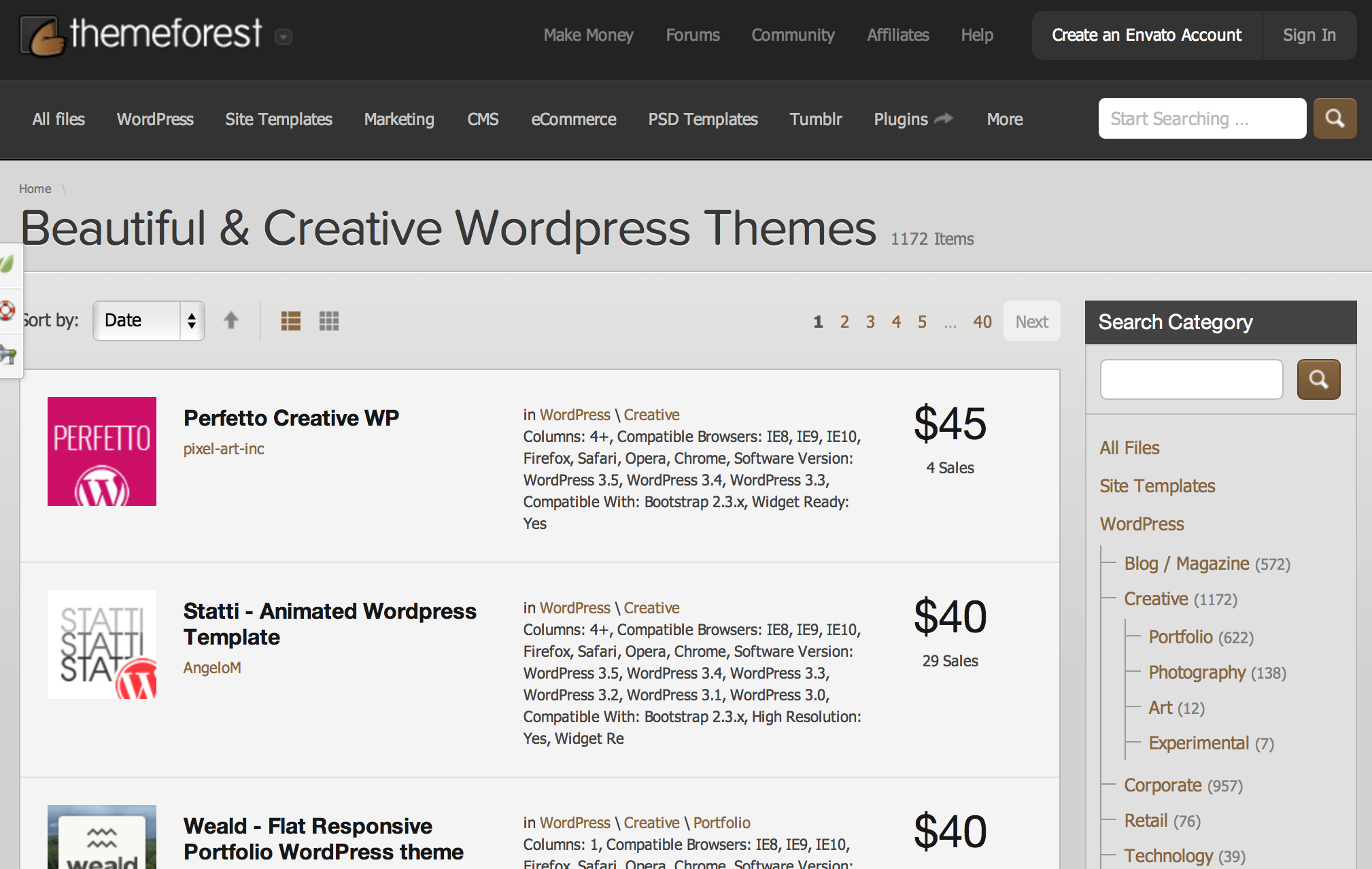Open Make Money in top navigation
1372x869 pixels.
coord(588,35)
